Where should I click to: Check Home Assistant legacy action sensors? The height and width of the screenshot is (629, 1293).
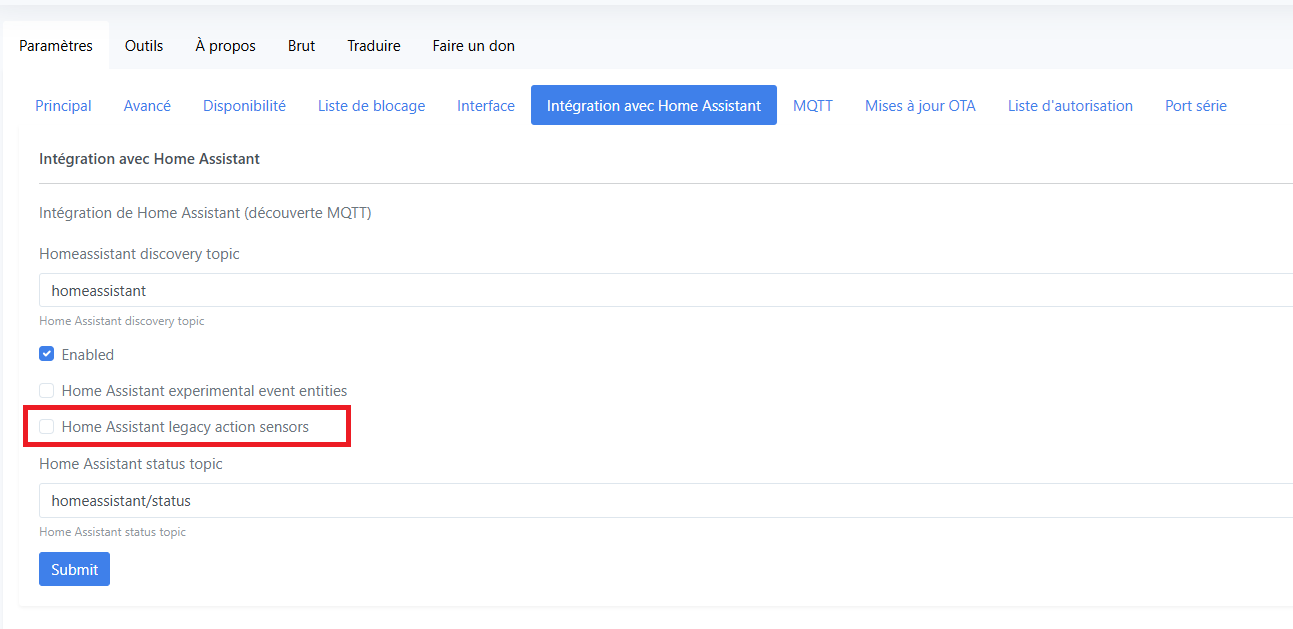pos(46,426)
